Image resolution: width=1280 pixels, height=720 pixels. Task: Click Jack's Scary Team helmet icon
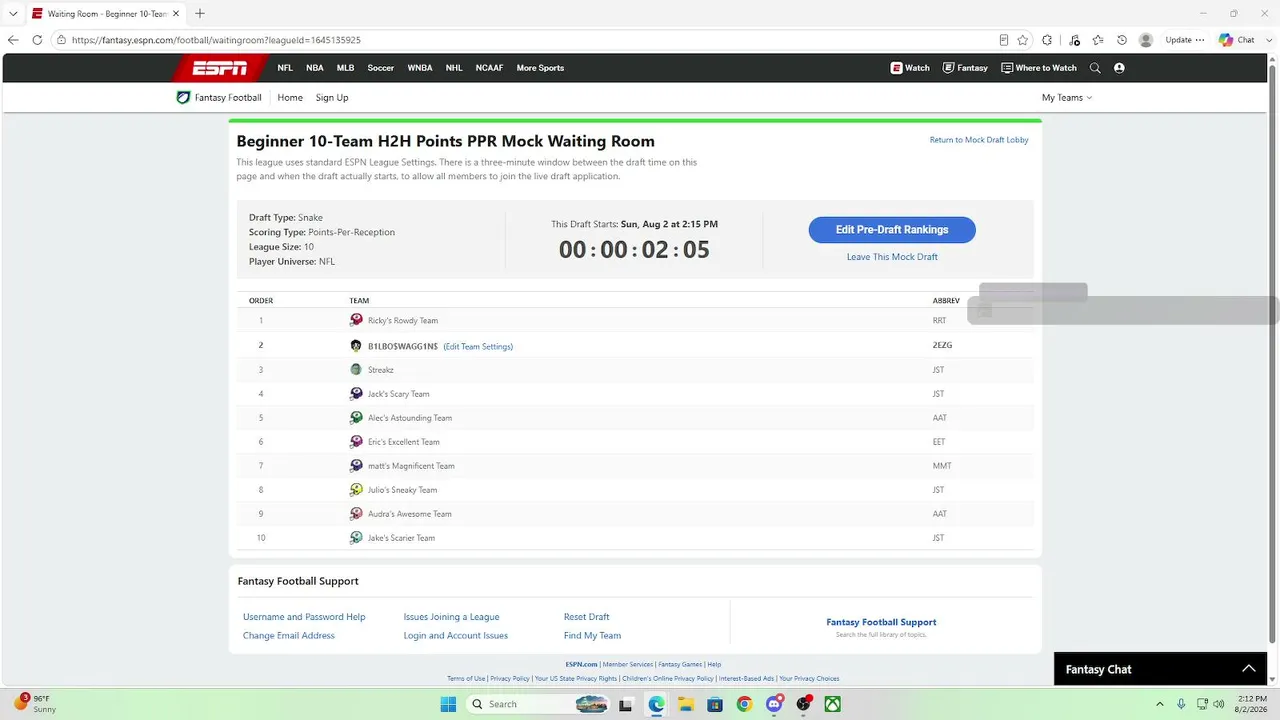click(x=356, y=394)
